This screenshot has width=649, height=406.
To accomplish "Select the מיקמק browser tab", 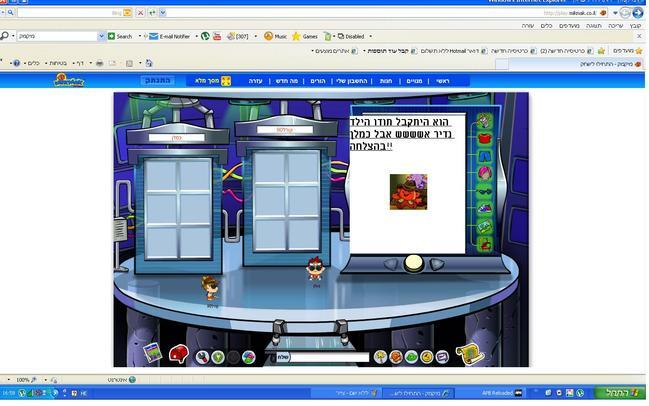I will coord(573,64).
